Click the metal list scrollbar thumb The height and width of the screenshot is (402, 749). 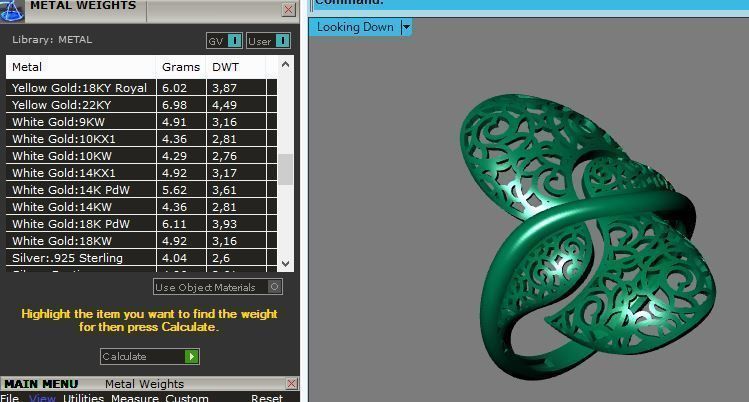(286, 169)
